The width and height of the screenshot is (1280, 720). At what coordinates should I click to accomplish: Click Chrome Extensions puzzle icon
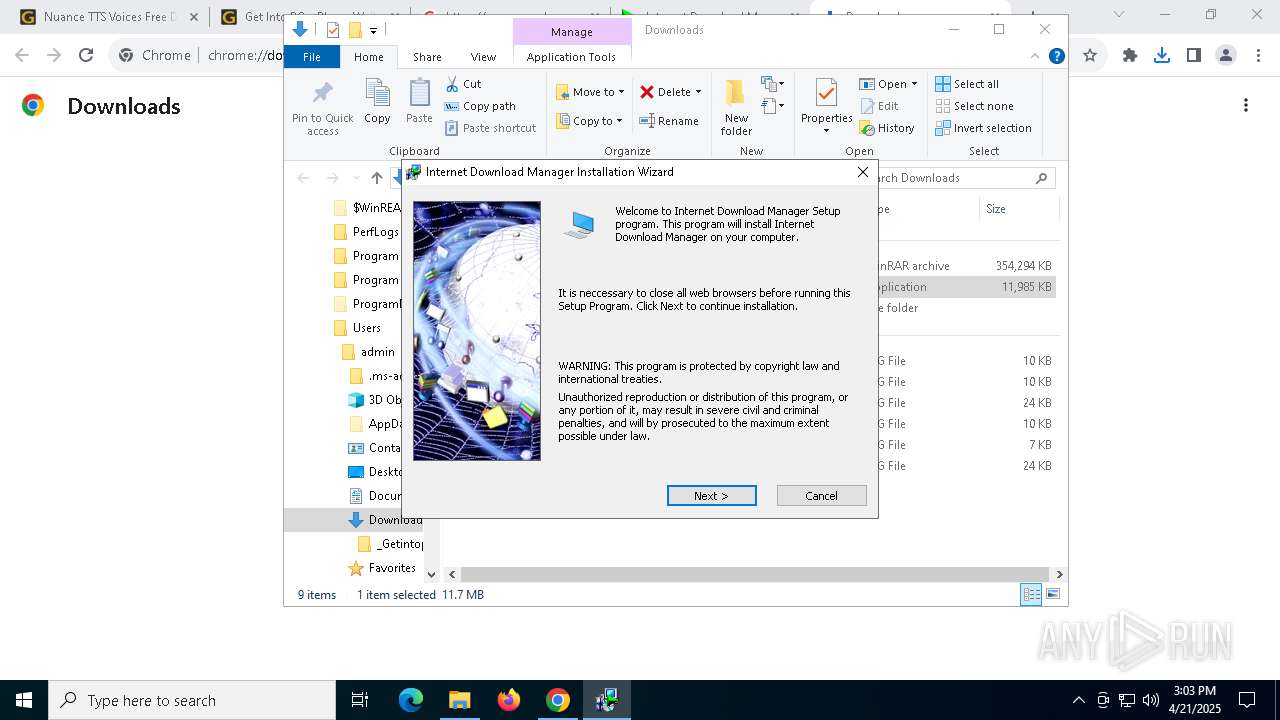pos(1130,55)
